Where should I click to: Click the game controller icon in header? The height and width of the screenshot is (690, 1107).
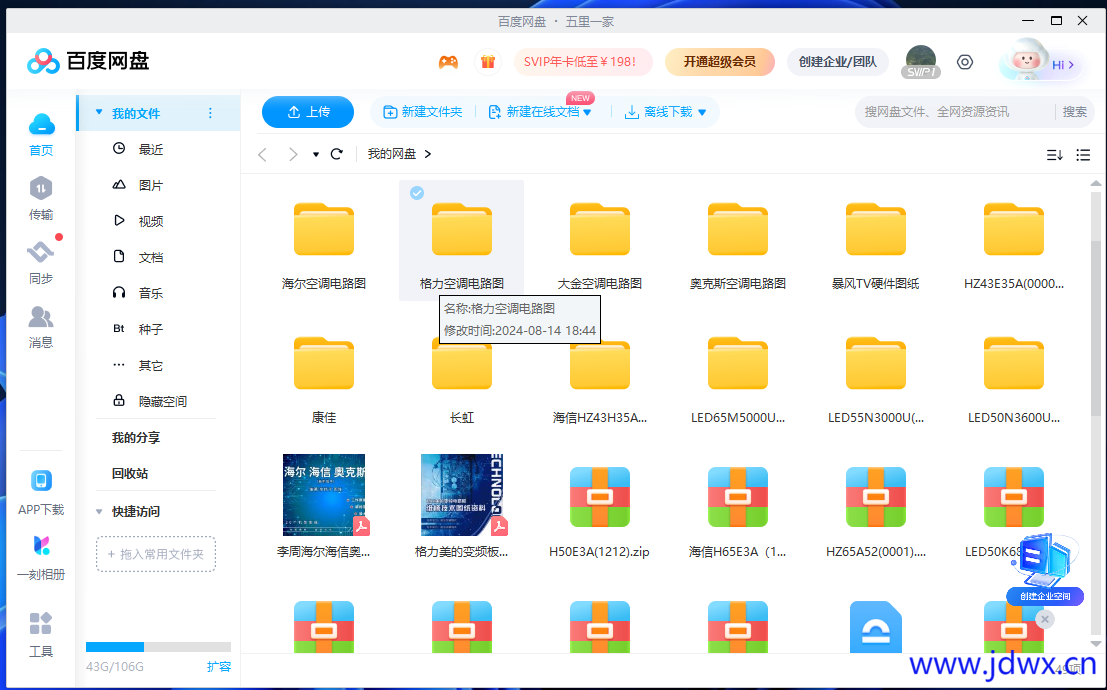[x=448, y=62]
